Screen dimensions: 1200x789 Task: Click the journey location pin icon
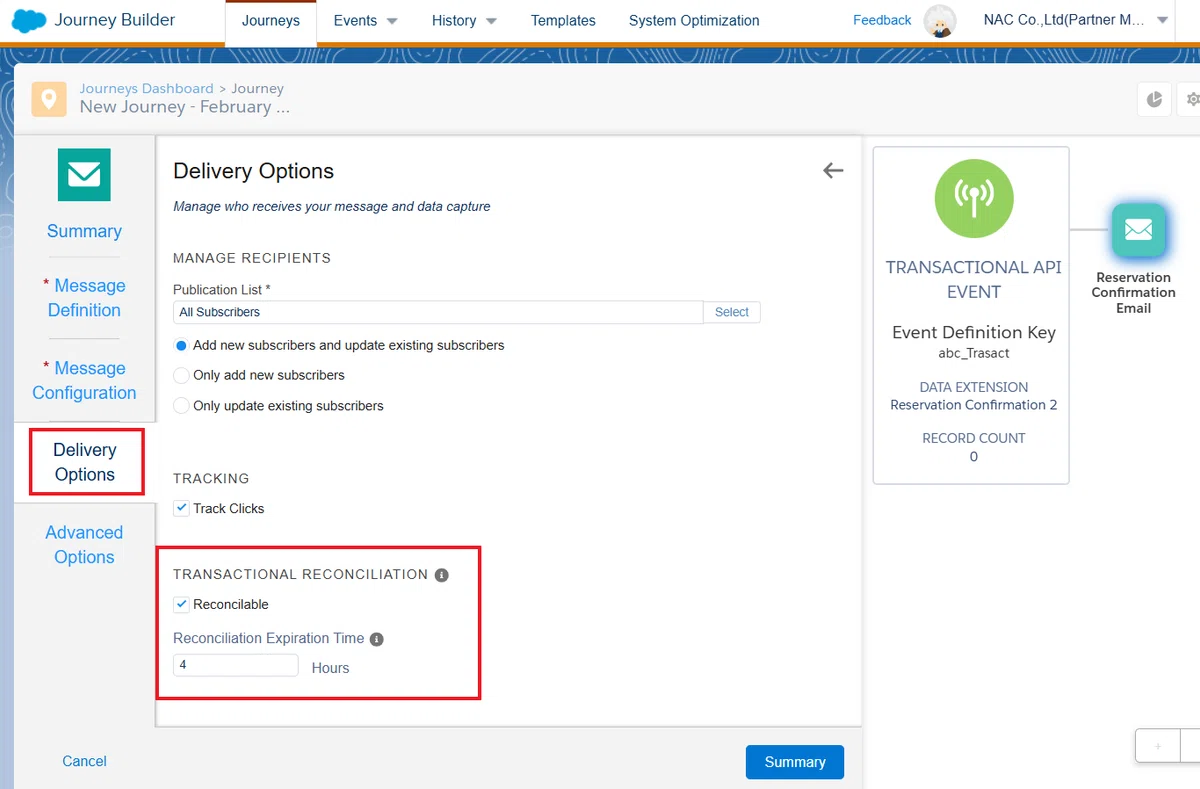49,98
